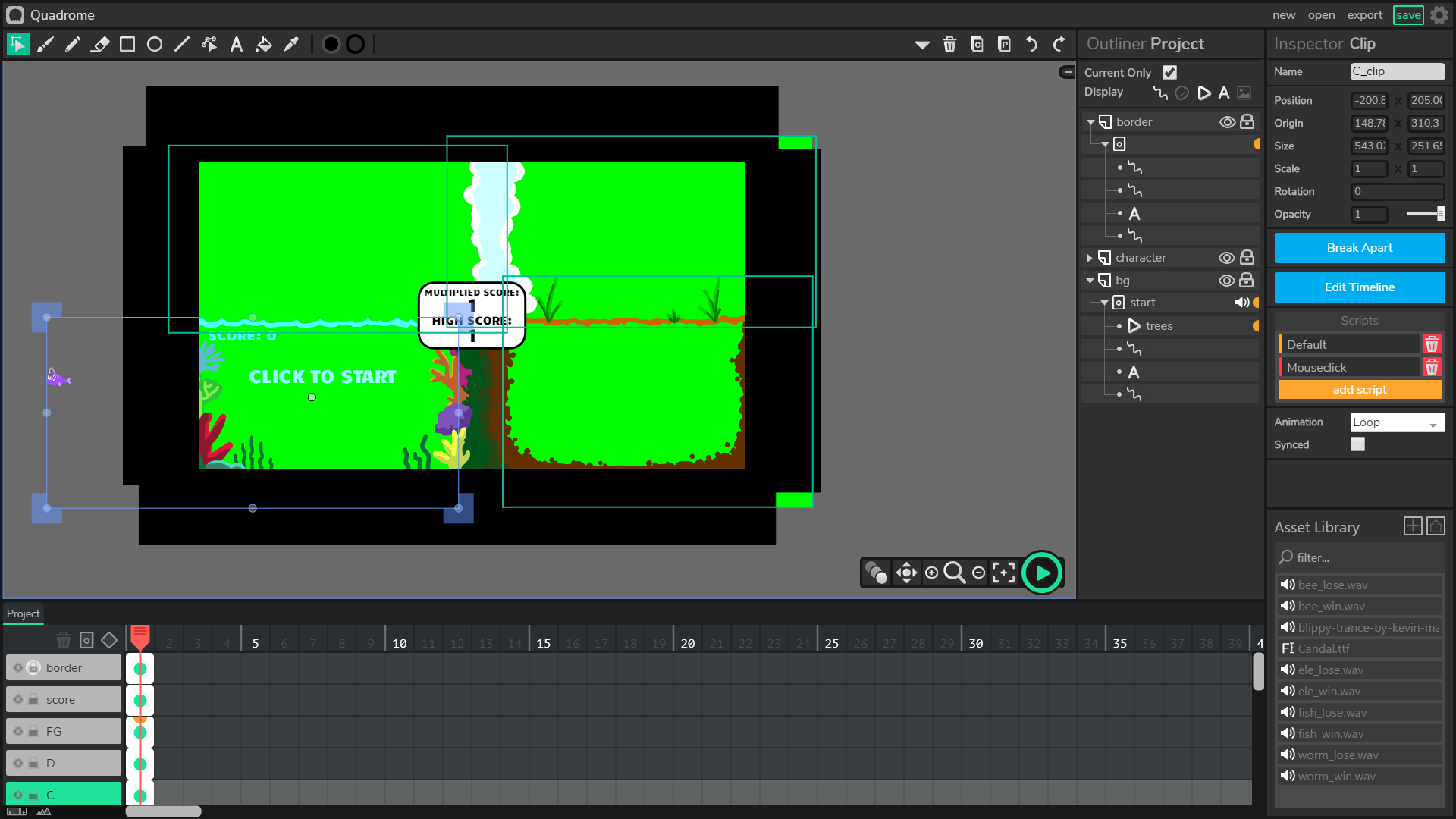Image resolution: width=1456 pixels, height=819 pixels.
Task: Open the Animation dropdown set to Loop
Action: pos(1397,422)
